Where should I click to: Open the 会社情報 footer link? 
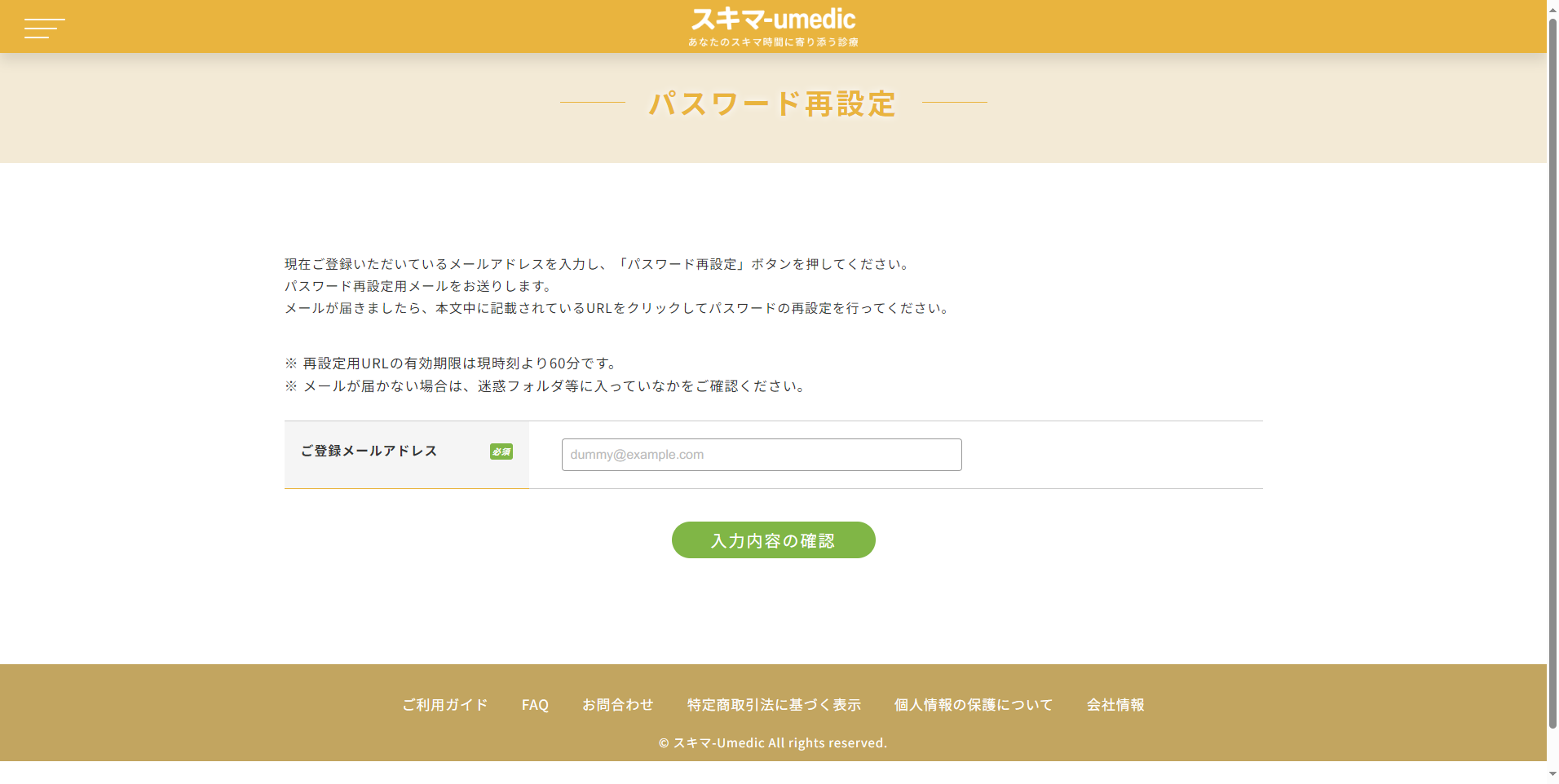click(1115, 705)
